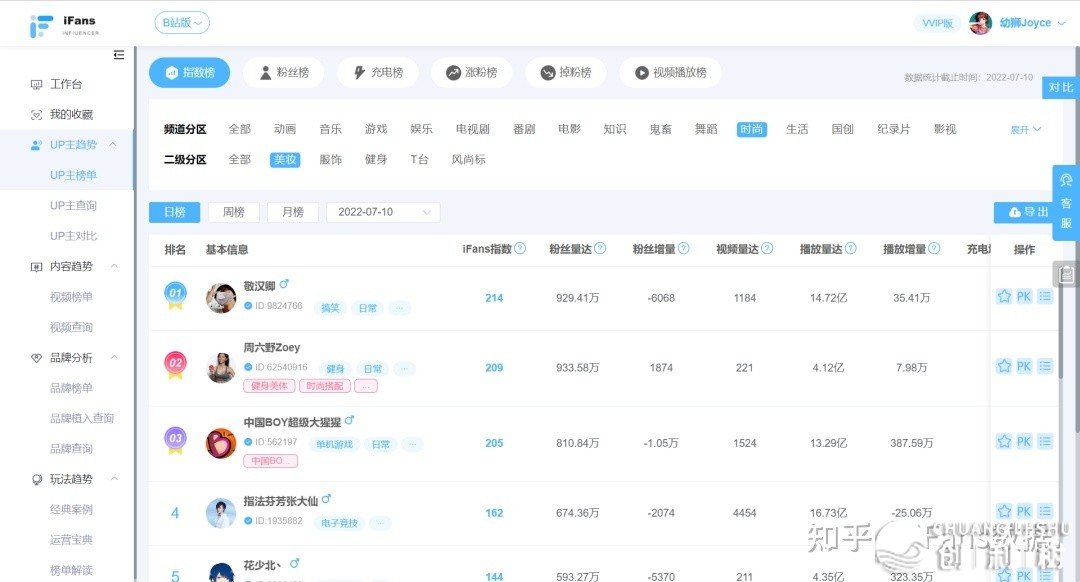This screenshot has height=582, width=1080.
Task: Switch to 粉丝榜 tab
Action: tap(284, 73)
